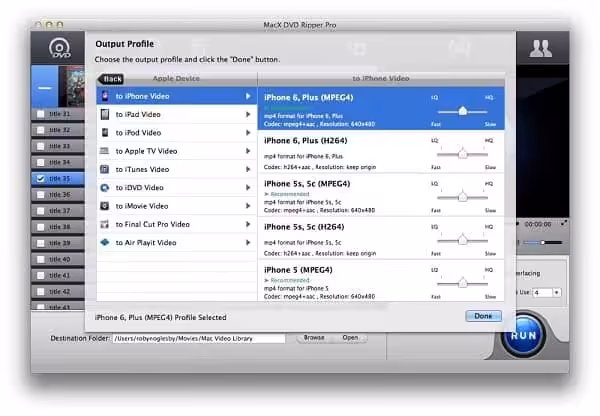Click the iTunes icon beside to iTunes Video
This screenshot has height=416, width=600.
coord(104,169)
